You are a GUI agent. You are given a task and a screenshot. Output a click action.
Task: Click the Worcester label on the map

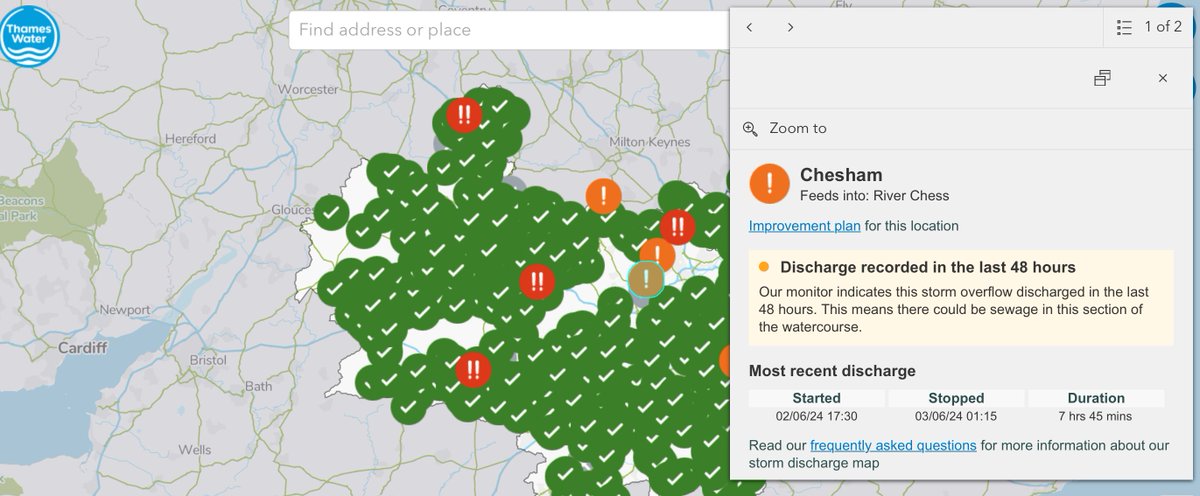tap(310, 89)
